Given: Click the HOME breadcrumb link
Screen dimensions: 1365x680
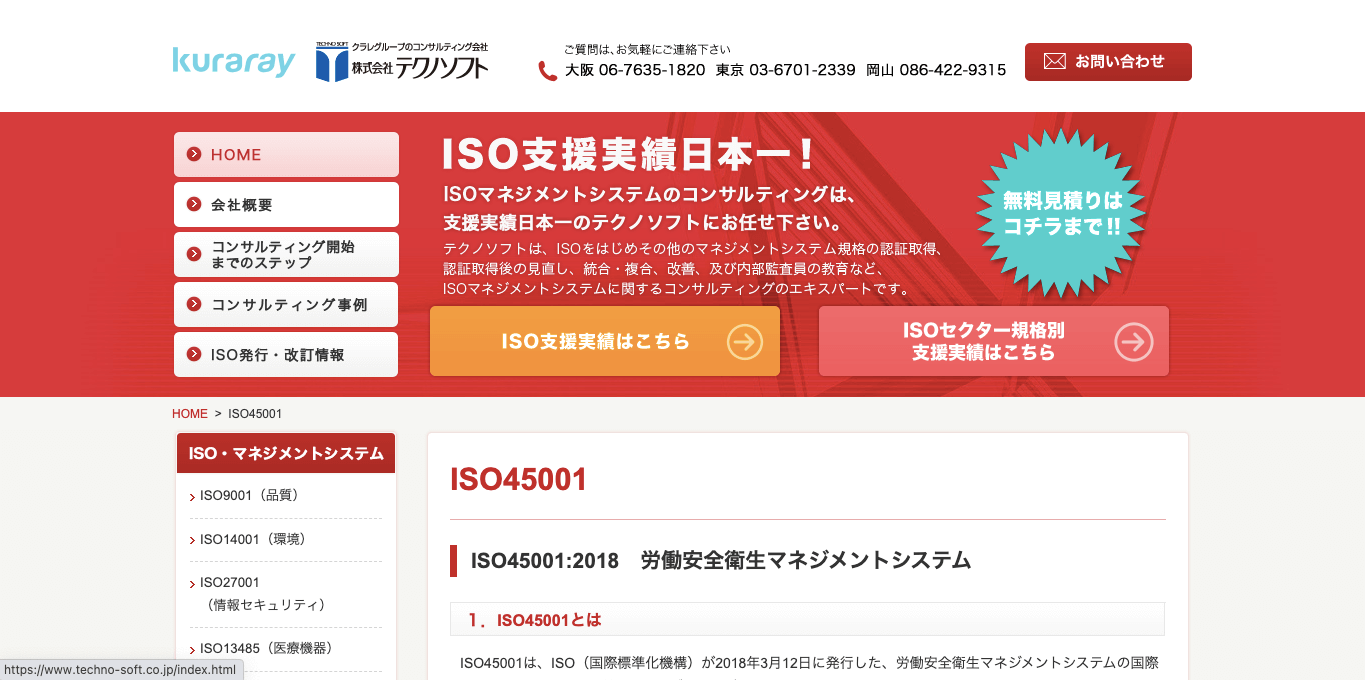Looking at the screenshot, I should tap(190, 414).
